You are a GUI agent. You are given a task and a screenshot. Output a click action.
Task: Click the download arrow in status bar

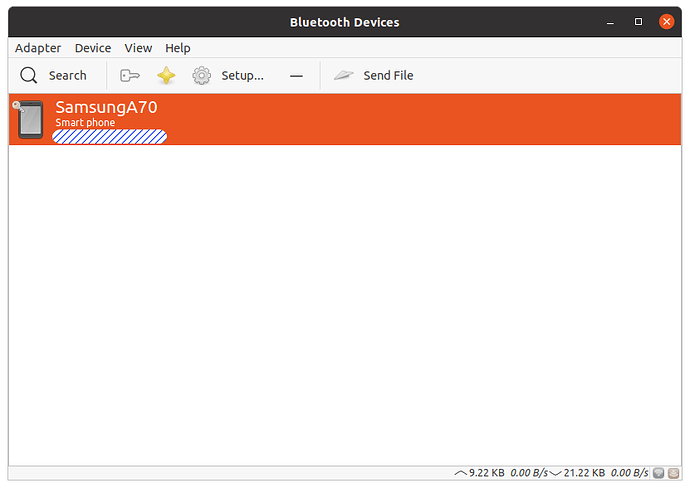click(x=555, y=473)
